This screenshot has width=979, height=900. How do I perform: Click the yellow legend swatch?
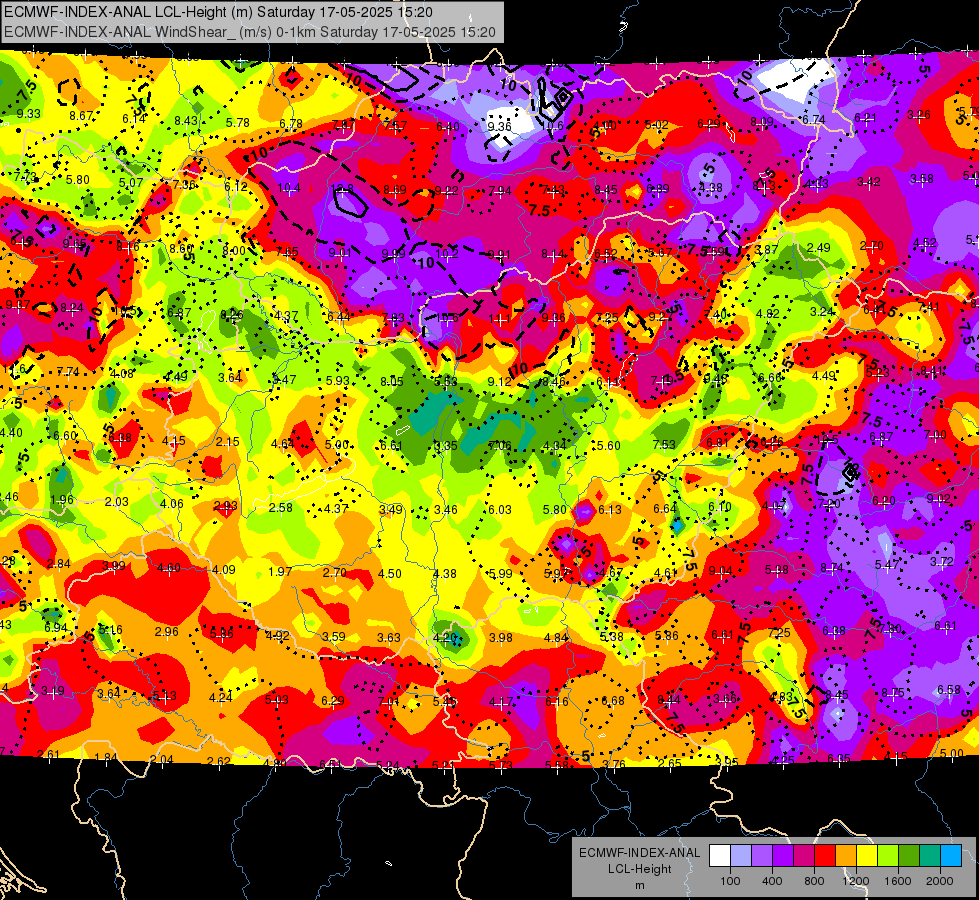point(867,856)
